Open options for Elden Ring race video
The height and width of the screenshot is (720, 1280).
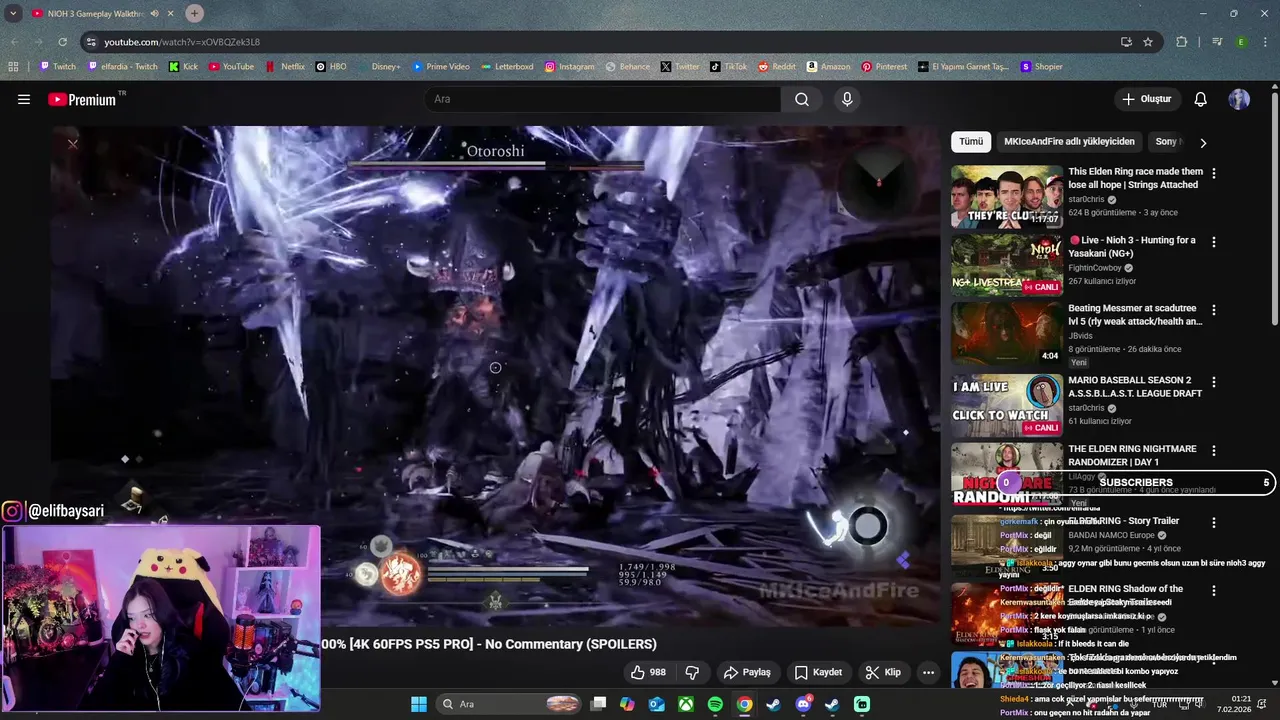tap(1214, 173)
